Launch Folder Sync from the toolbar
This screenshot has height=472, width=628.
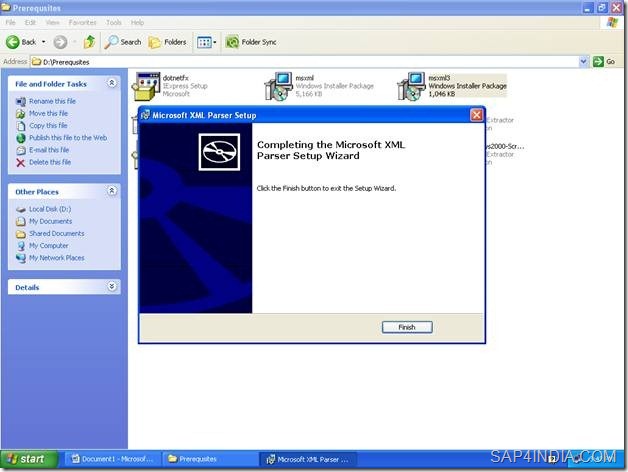(251, 42)
